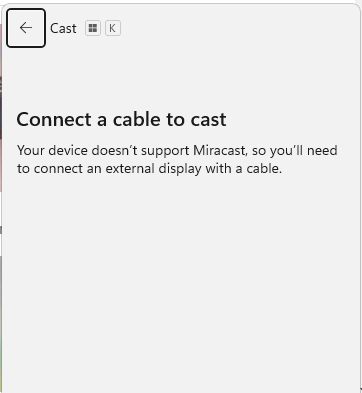Click the word 'cast' ending the heading
Screen dimensions: 362x393
(x=209, y=119)
